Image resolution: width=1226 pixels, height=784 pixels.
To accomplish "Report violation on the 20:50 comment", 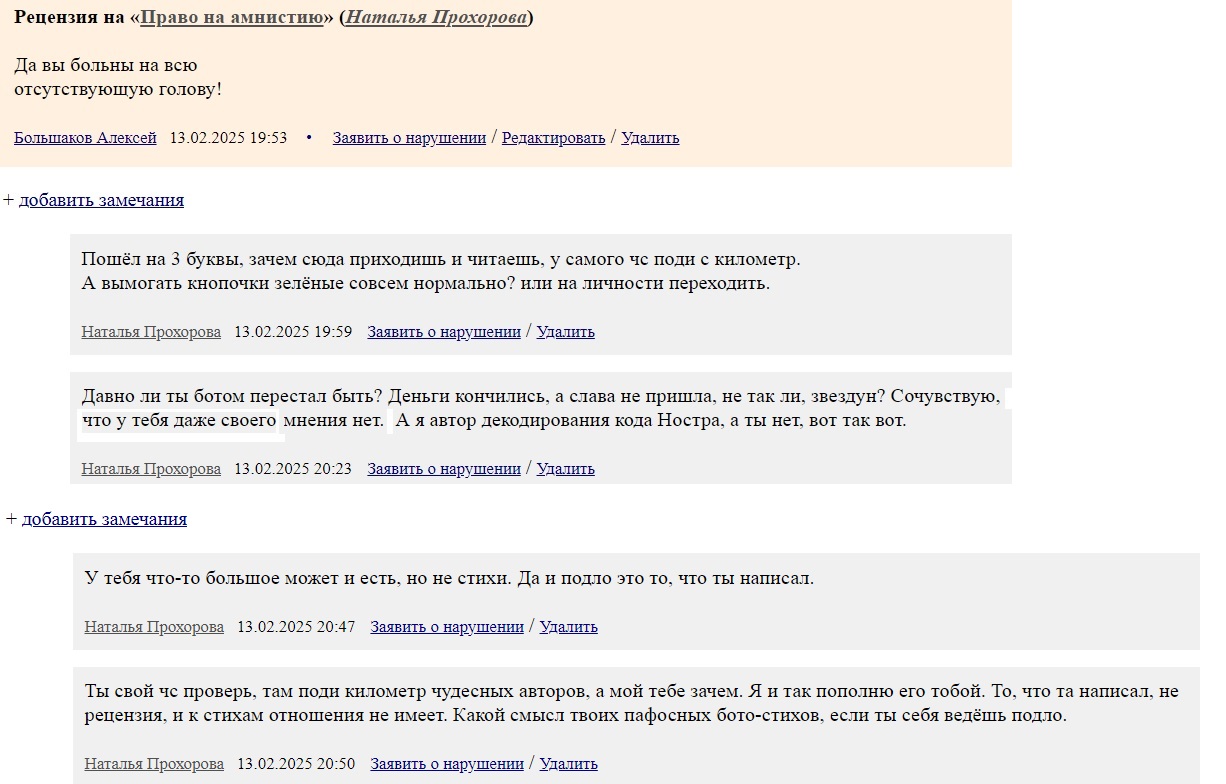I will tap(447, 764).
